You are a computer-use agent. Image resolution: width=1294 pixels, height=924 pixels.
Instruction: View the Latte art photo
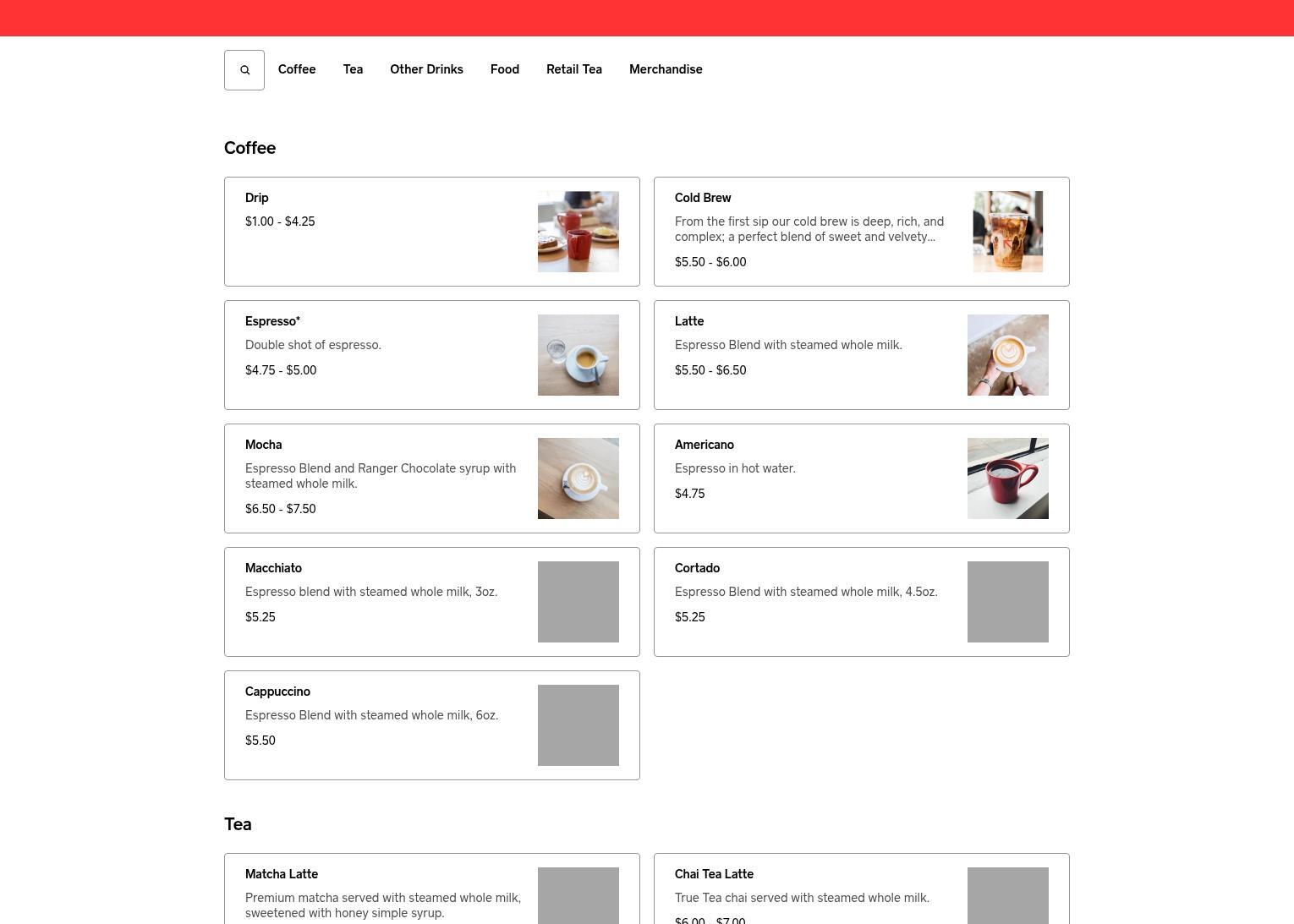(1008, 355)
